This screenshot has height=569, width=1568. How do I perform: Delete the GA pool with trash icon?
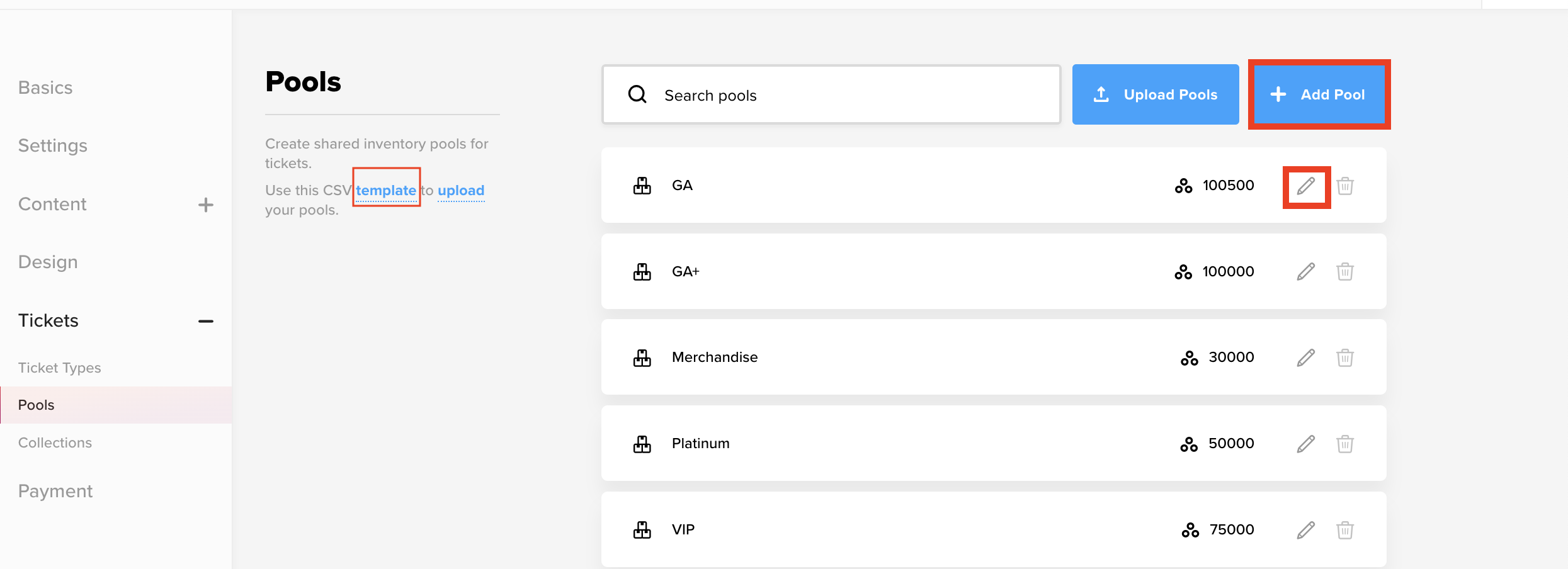click(1345, 186)
